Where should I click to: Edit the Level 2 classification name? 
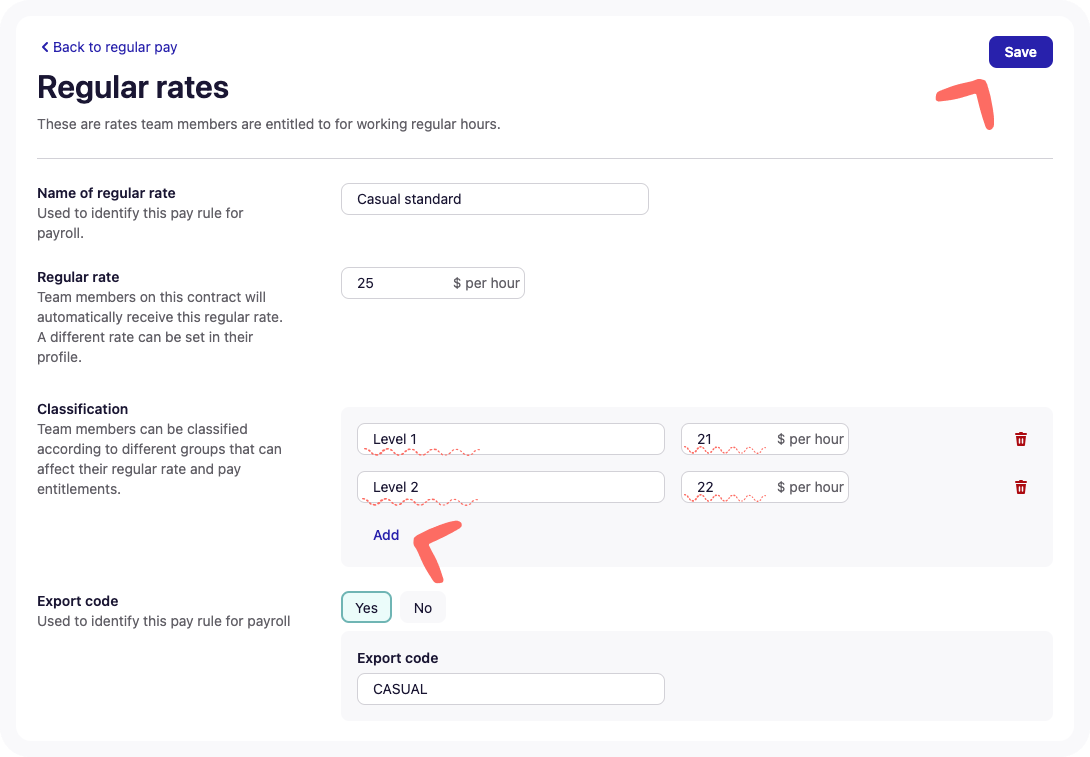tap(511, 487)
